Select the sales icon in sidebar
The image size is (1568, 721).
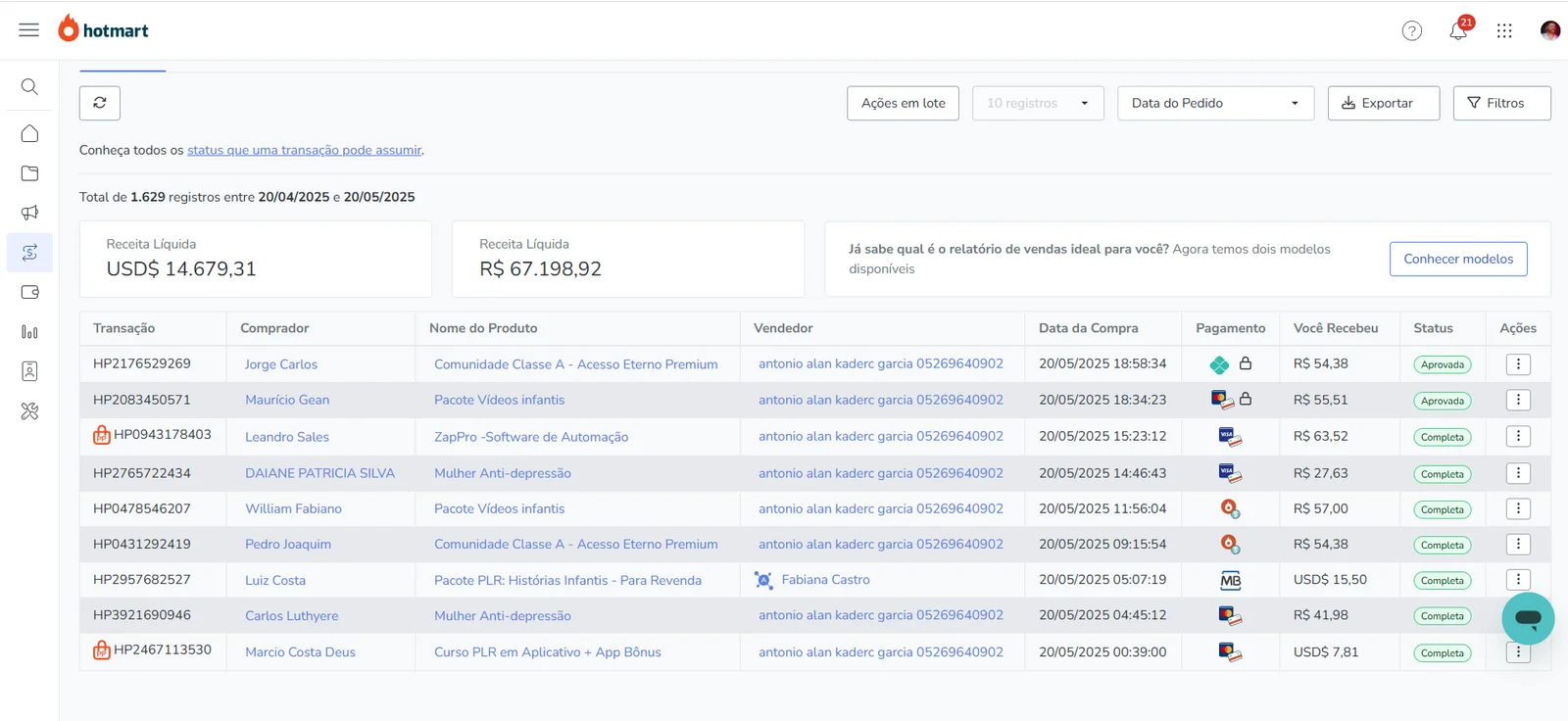coord(29,253)
